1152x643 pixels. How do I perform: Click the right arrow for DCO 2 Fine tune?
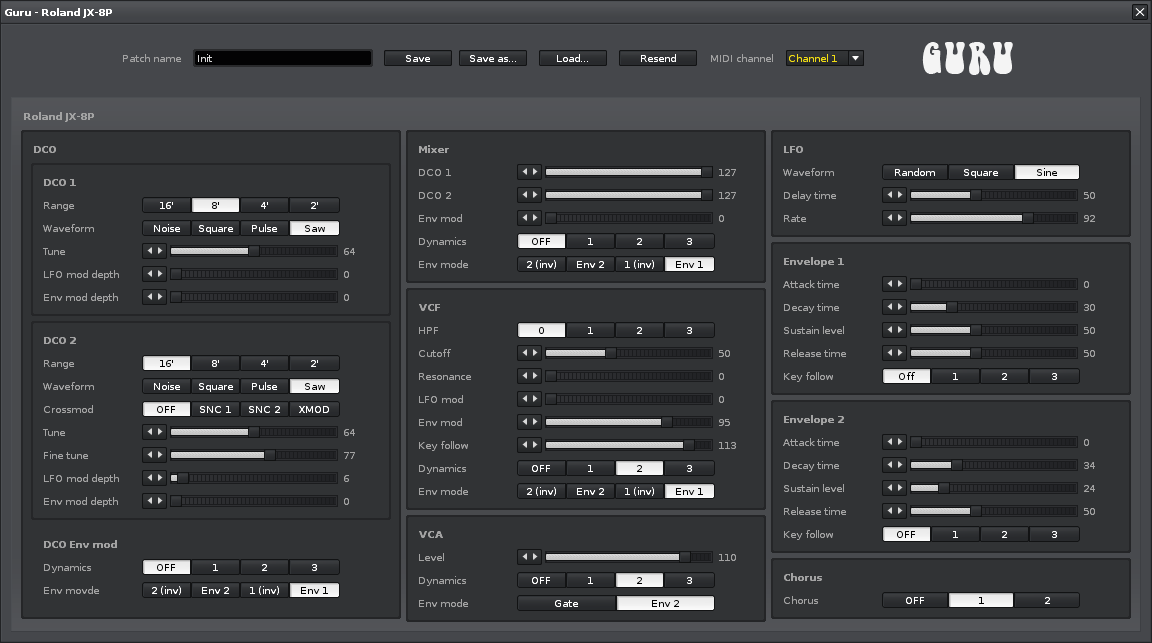coord(160,455)
